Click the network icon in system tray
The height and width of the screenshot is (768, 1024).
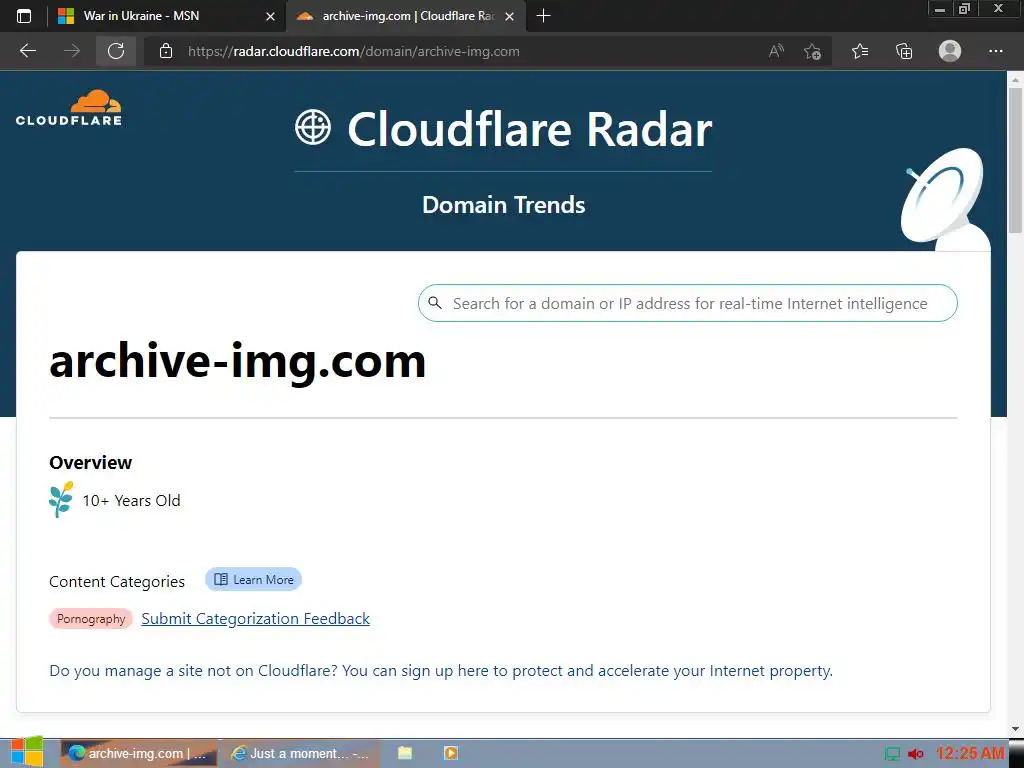tap(892, 754)
